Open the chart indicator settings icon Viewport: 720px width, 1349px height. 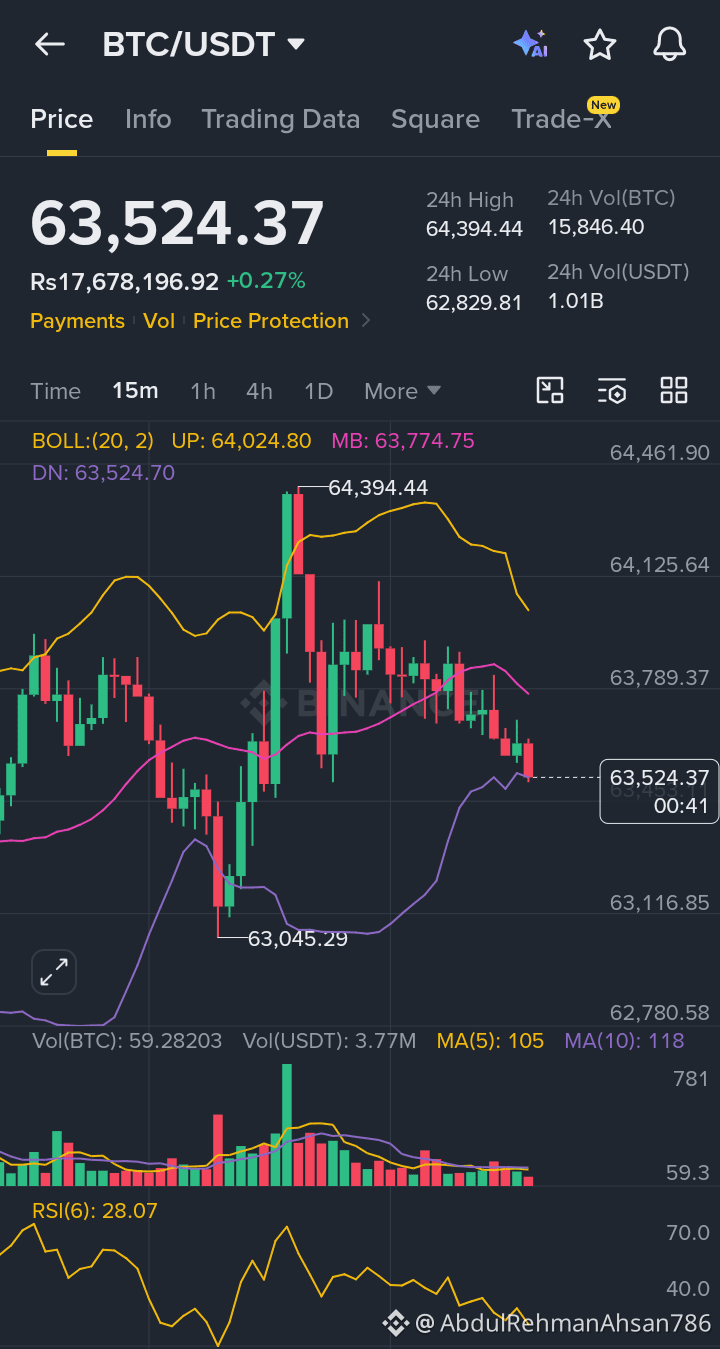pyautogui.click(x=612, y=391)
